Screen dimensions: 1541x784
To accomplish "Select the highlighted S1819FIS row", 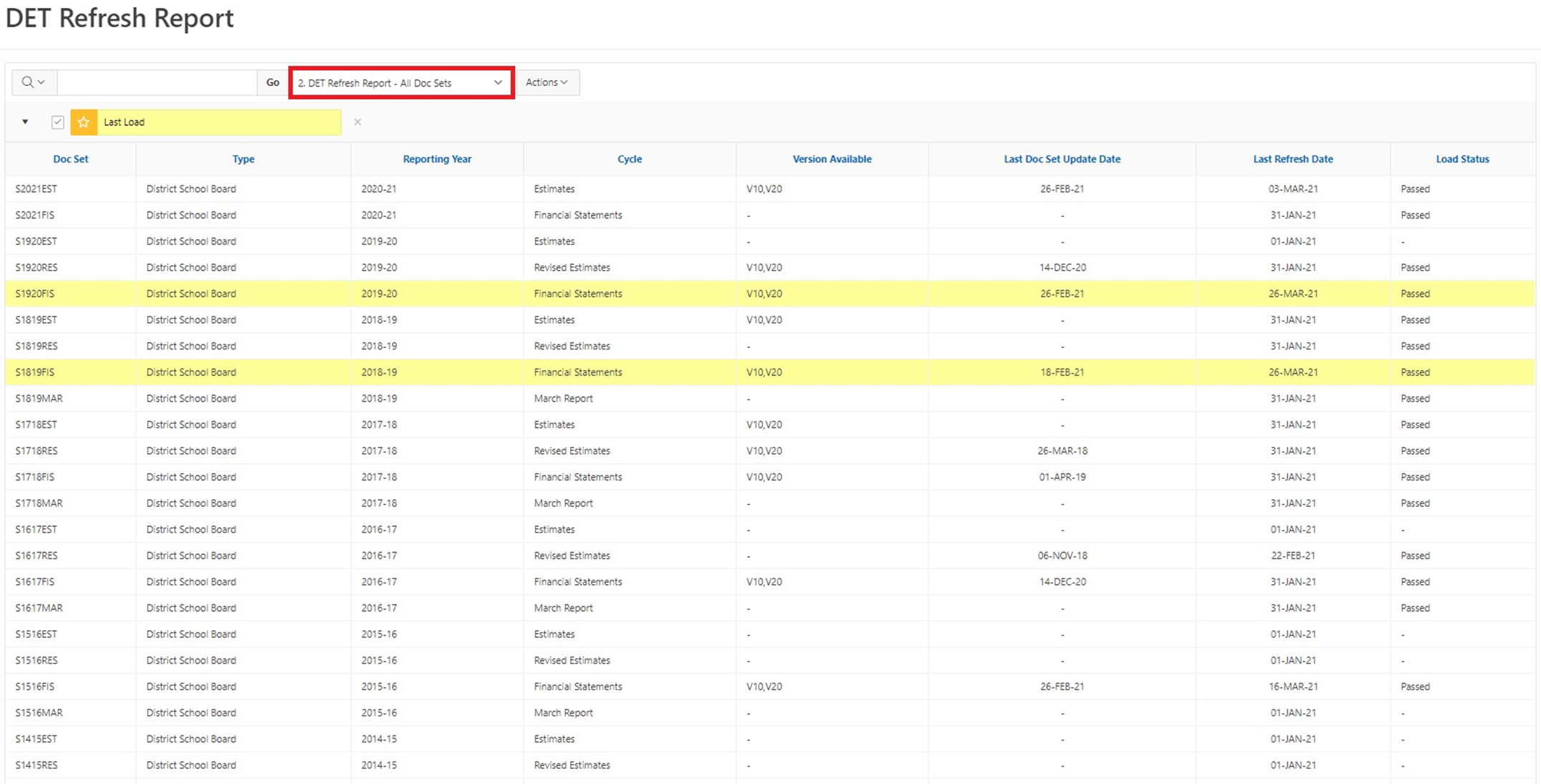I will (x=35, y=372).
